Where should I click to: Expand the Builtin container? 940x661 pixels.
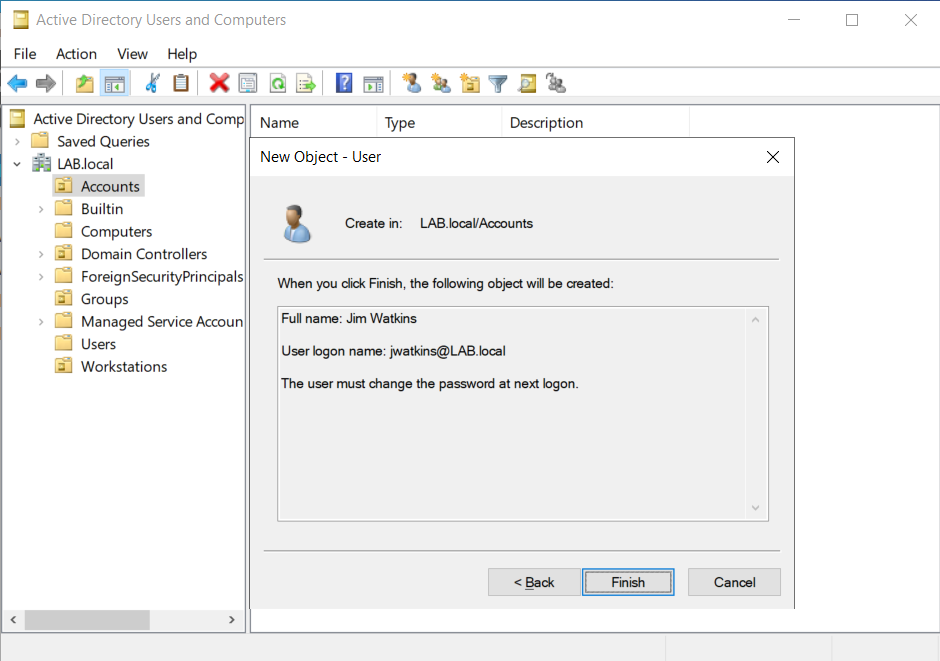(41, 209)
